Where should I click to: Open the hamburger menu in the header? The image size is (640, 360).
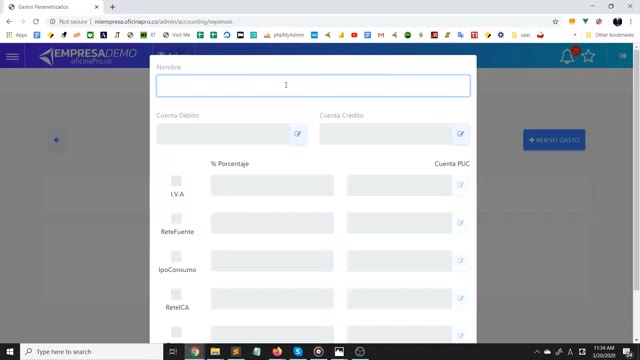pyautogui.click(x=12, y=56)
